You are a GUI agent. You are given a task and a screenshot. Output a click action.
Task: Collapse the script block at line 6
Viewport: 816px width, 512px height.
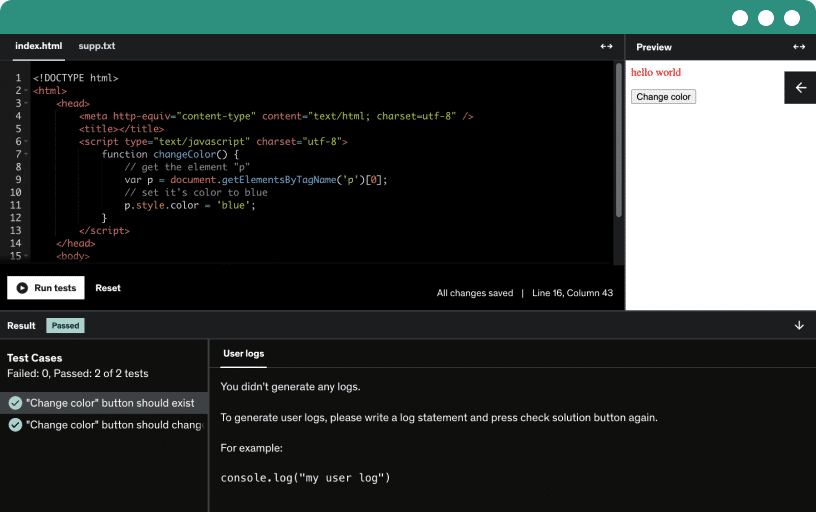[x=27, y=142]
